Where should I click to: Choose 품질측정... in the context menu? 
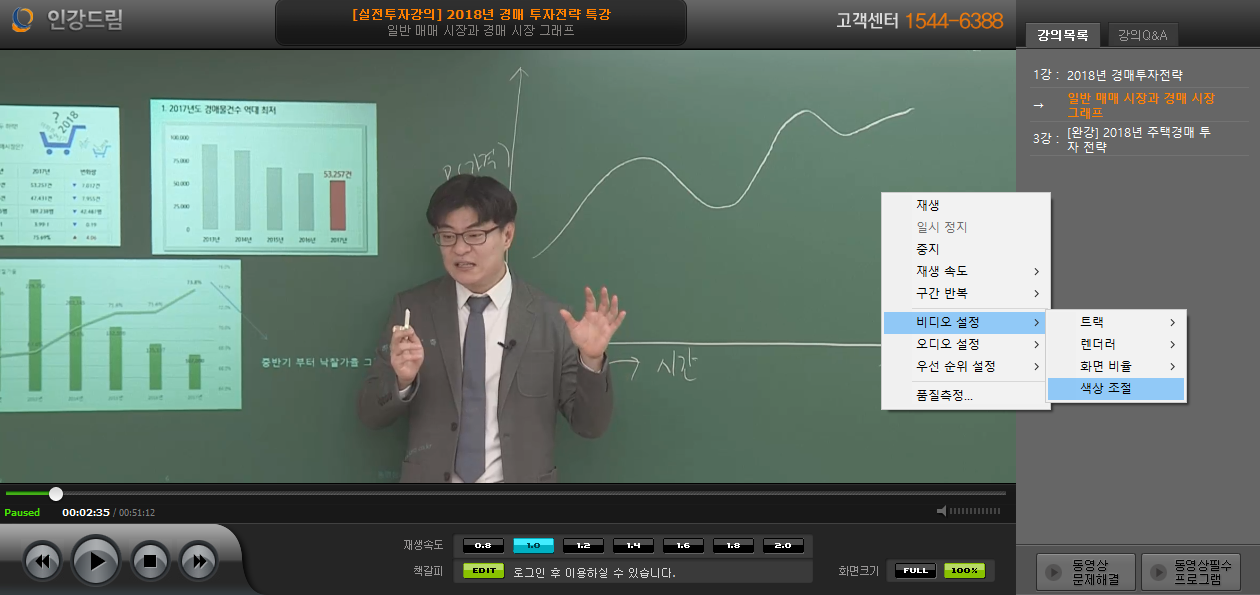coord(966,395)
